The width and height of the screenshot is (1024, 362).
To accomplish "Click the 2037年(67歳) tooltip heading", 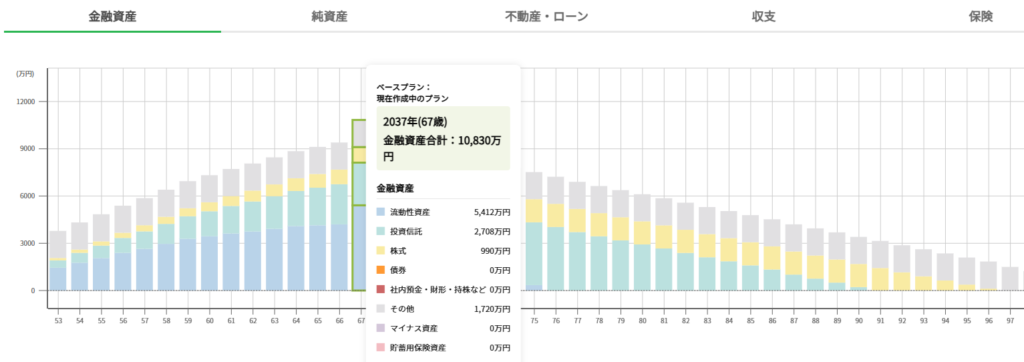I will pos(415,122).
